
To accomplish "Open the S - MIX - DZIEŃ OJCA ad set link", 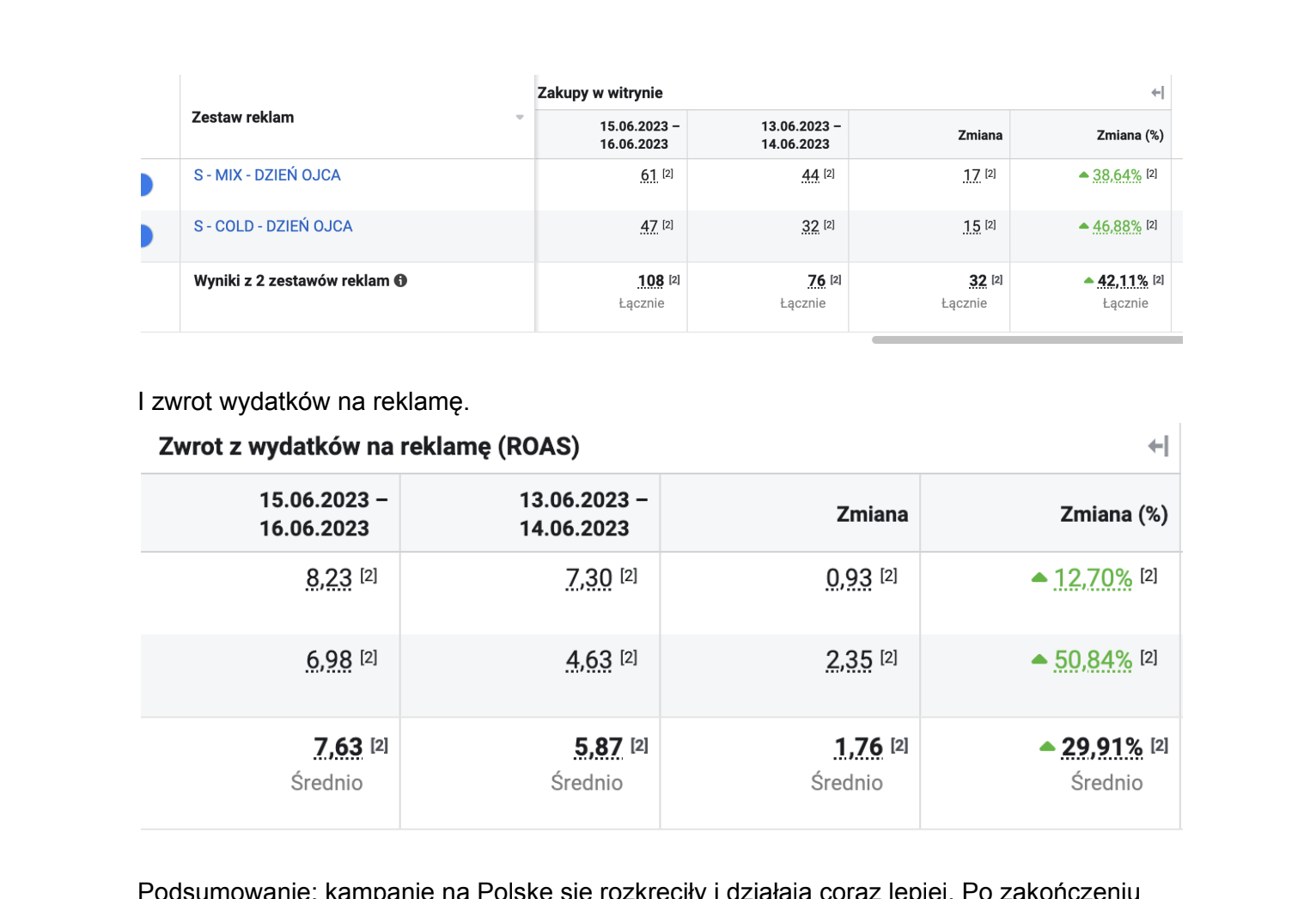I will pyautogui.click(x=267, y=175).
